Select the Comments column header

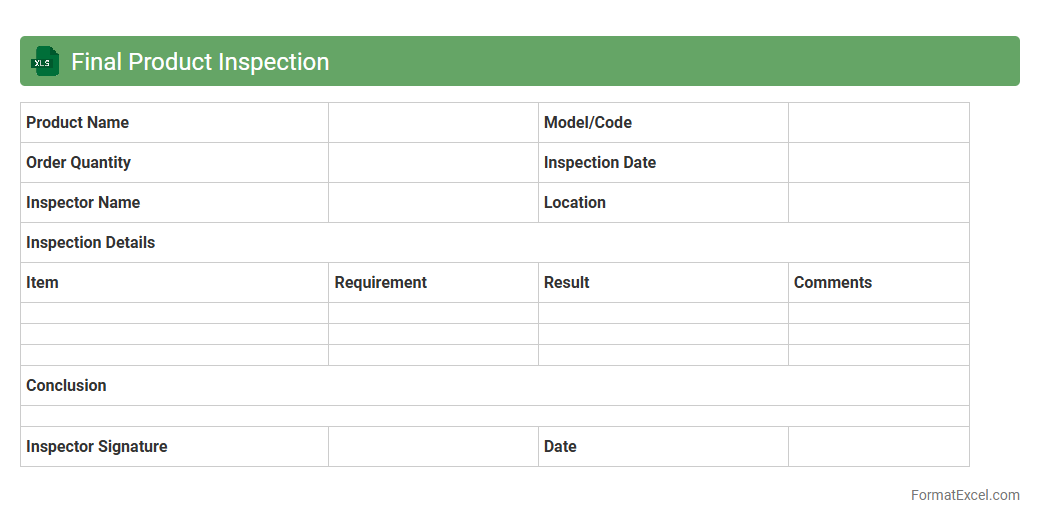[833, 283]
